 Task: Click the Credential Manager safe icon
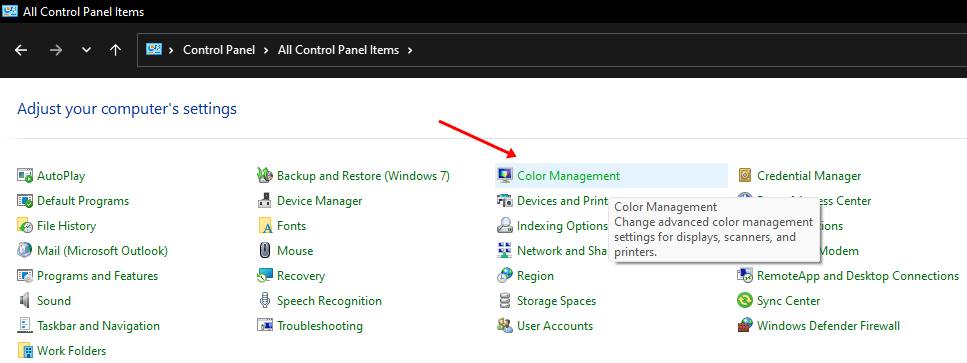click(x=745, y=176)
